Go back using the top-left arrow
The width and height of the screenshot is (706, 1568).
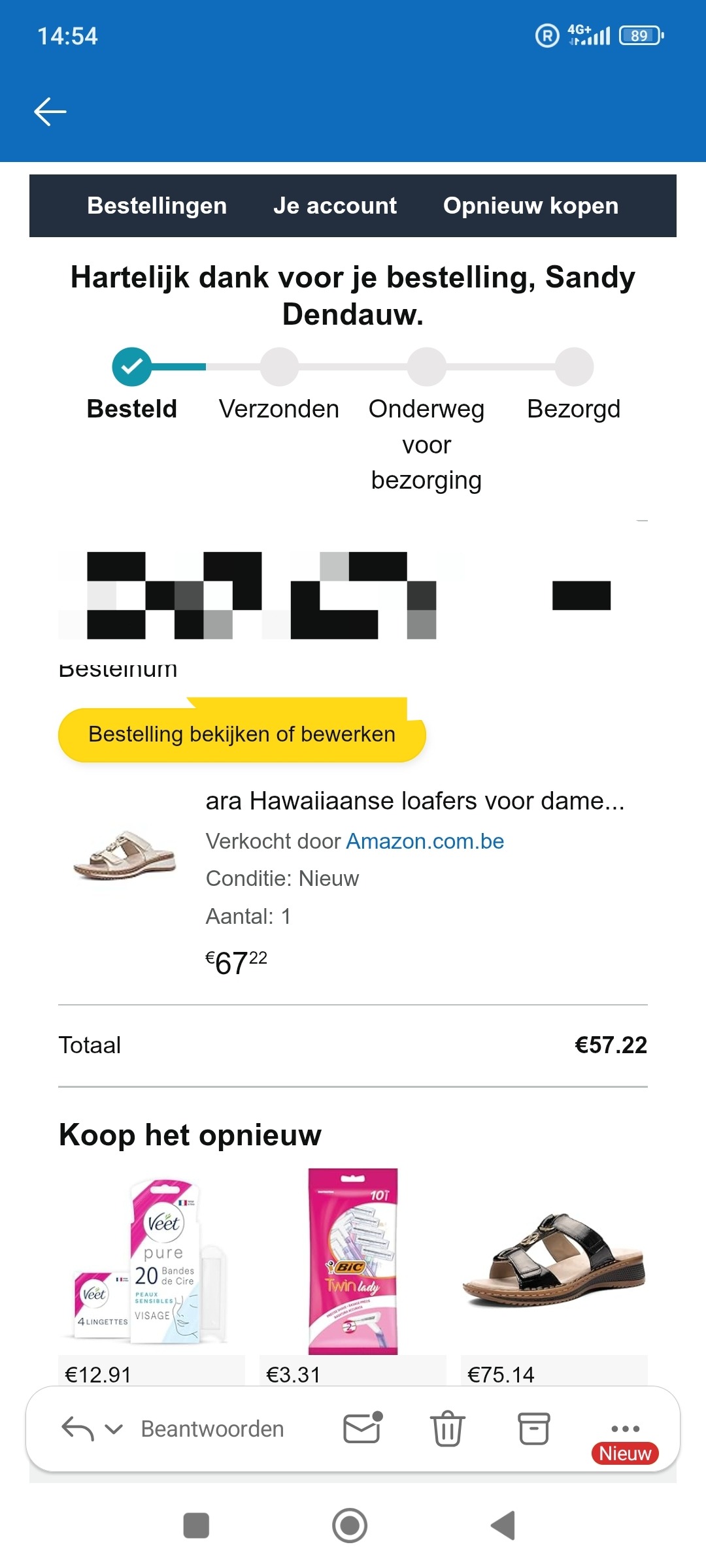[49, 111]
